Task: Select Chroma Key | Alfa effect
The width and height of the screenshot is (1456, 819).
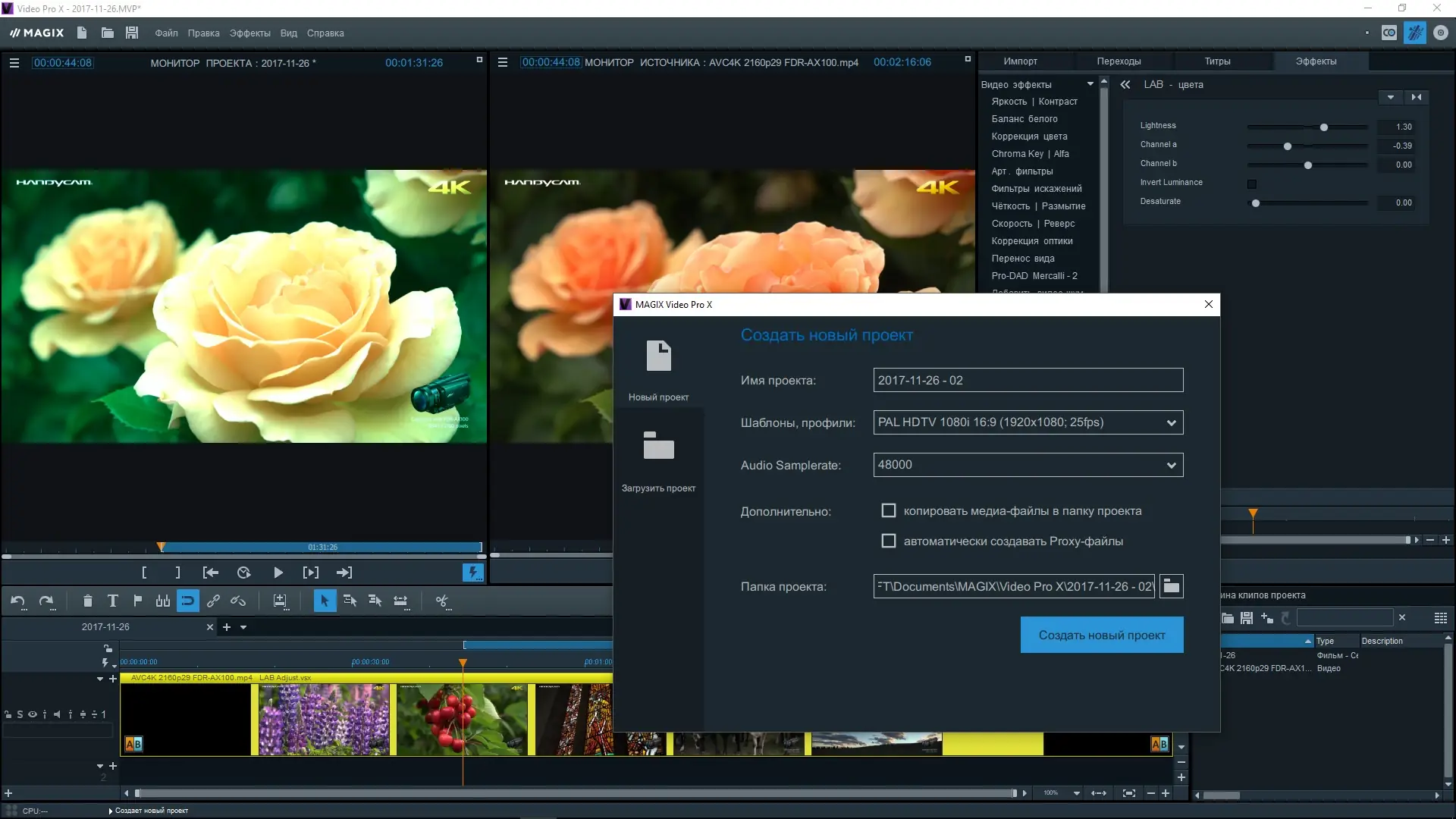Action: pos(1030,154)
